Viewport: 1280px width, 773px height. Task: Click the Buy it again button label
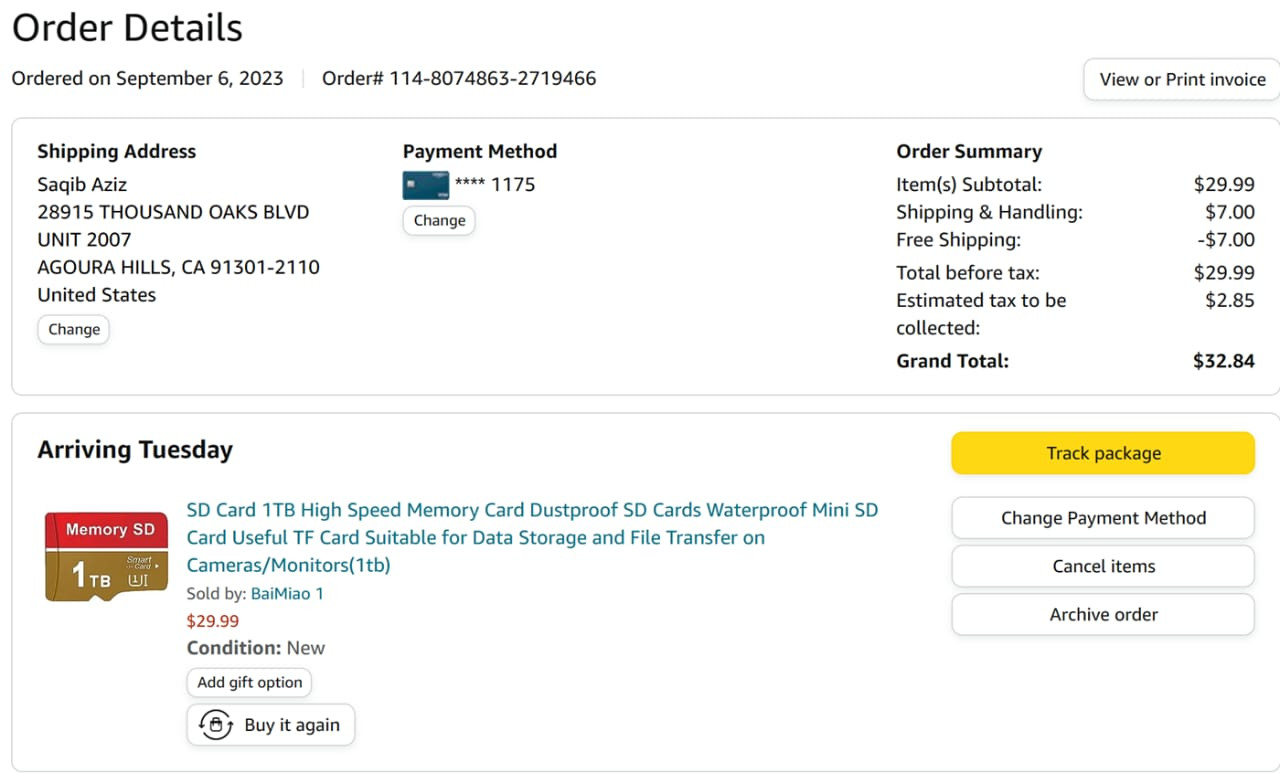click(x=292, y=725)
